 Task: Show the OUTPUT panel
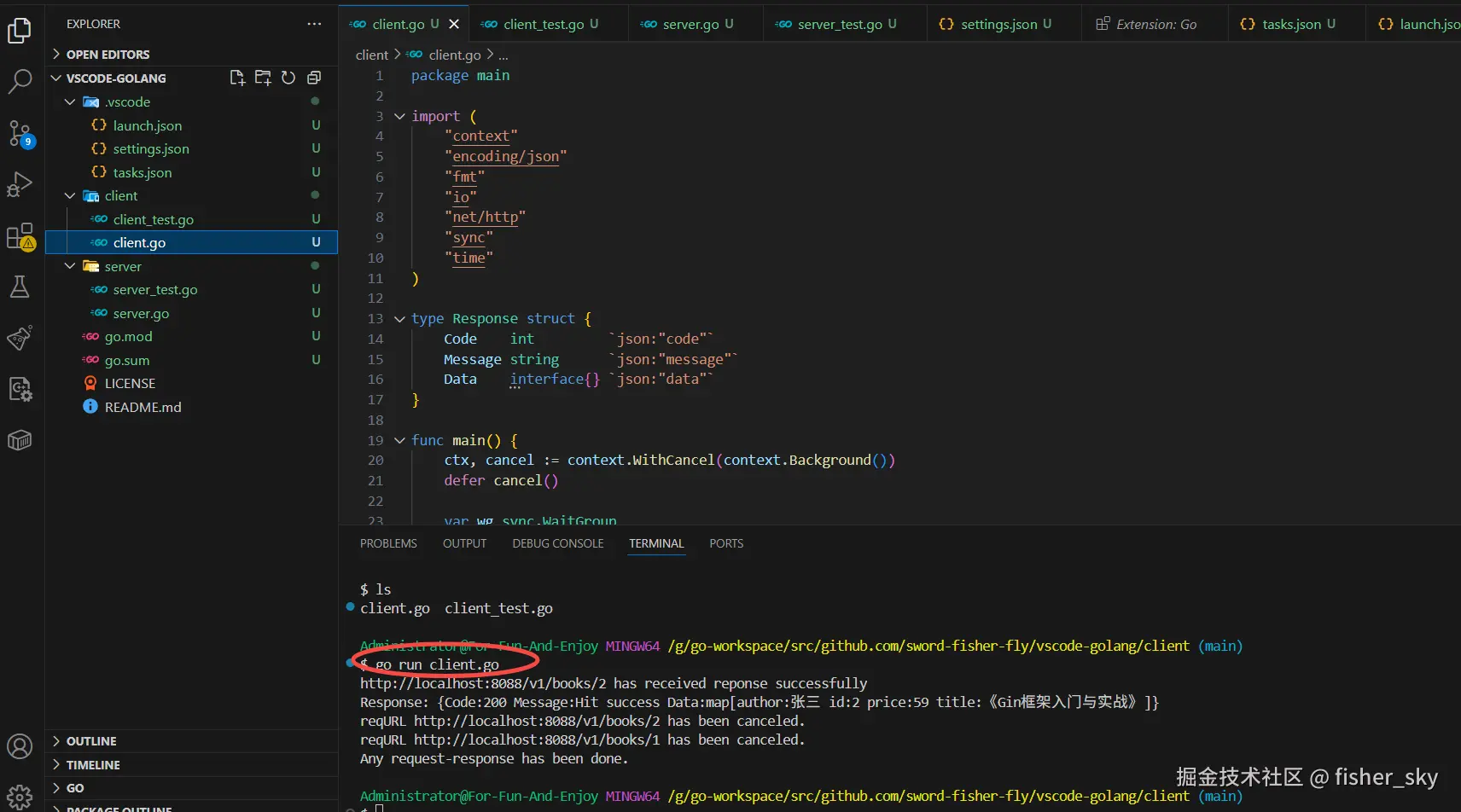[464, 543]
